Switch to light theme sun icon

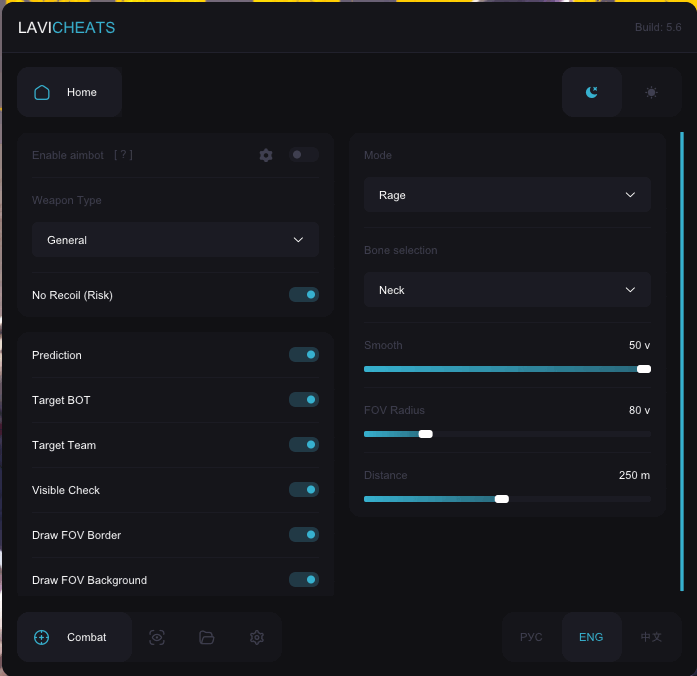651,92
